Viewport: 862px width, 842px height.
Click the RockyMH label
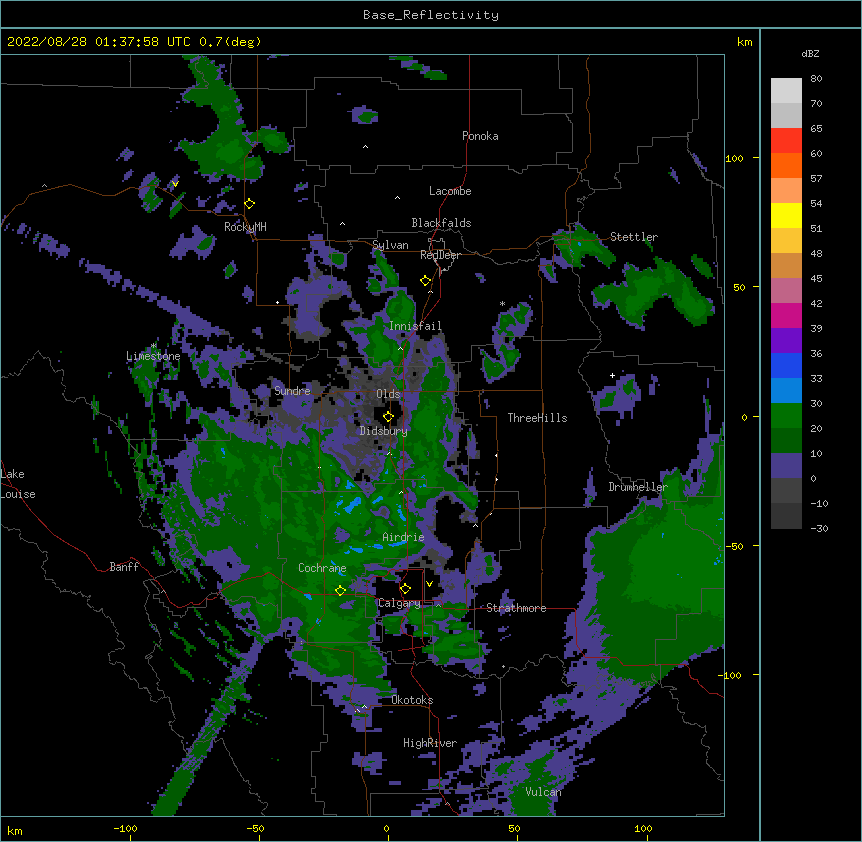(245, 227)
